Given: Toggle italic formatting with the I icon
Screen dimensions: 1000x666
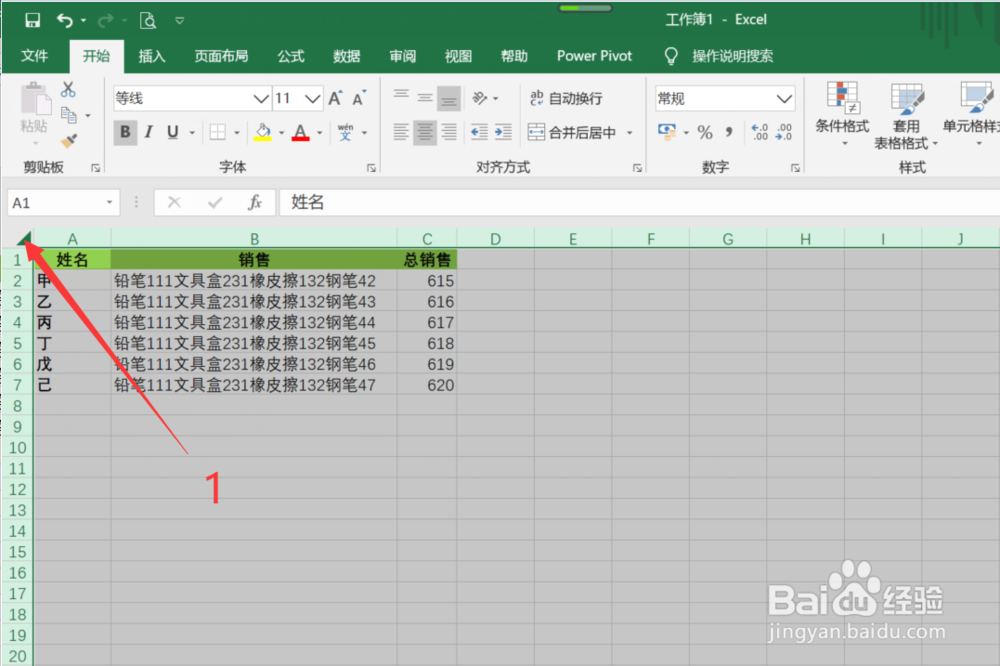Looking at the screenshot, I should pyautogui.click(x=148, y=132).
